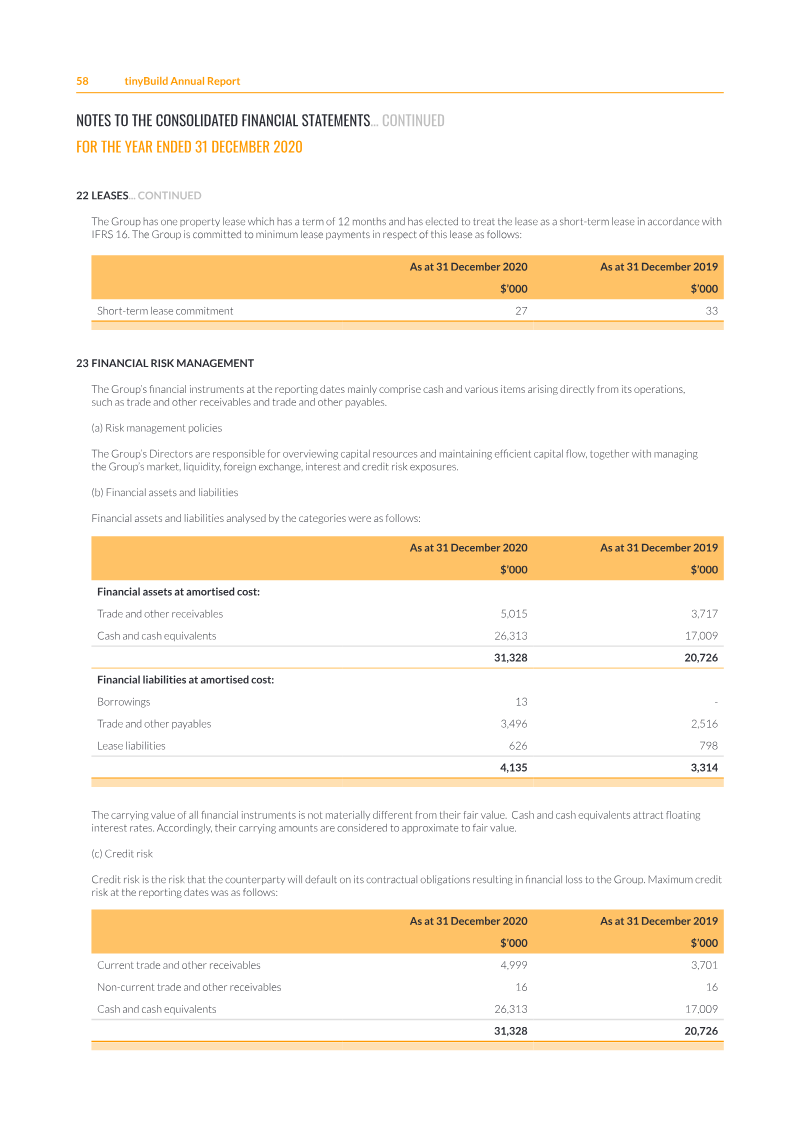Click the Trade and other payables row label

click(154, 724)
